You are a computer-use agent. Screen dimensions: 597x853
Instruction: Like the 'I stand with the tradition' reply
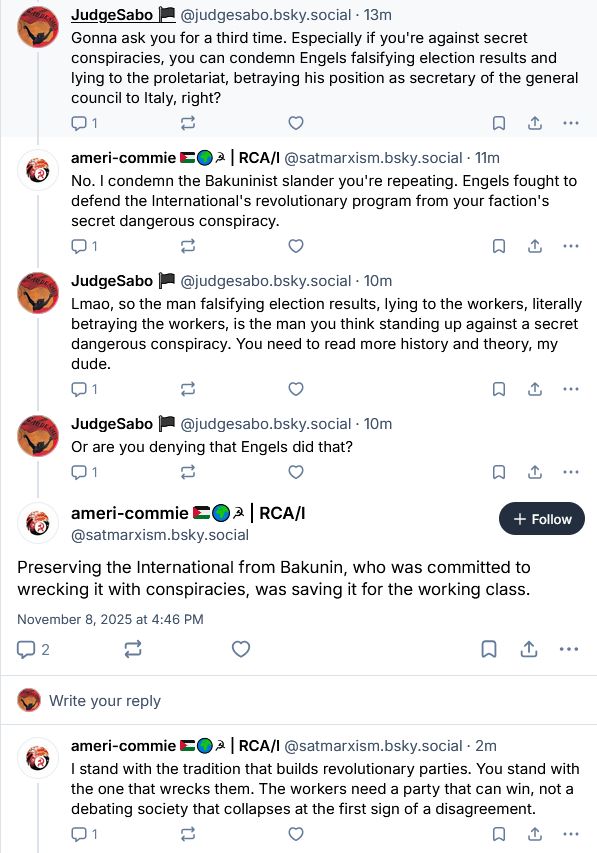coord(293,833)
